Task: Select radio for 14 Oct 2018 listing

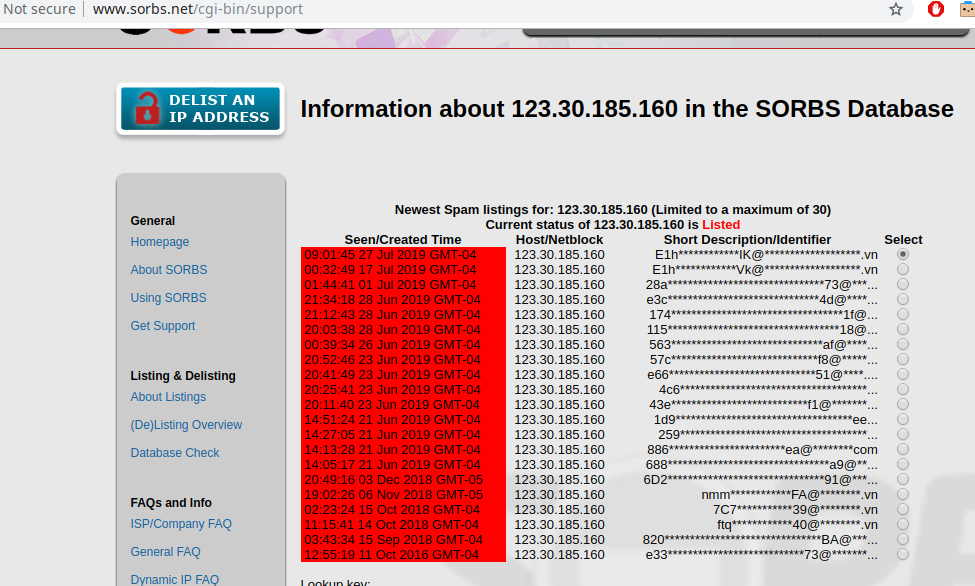Action: (x=903, y=524)
